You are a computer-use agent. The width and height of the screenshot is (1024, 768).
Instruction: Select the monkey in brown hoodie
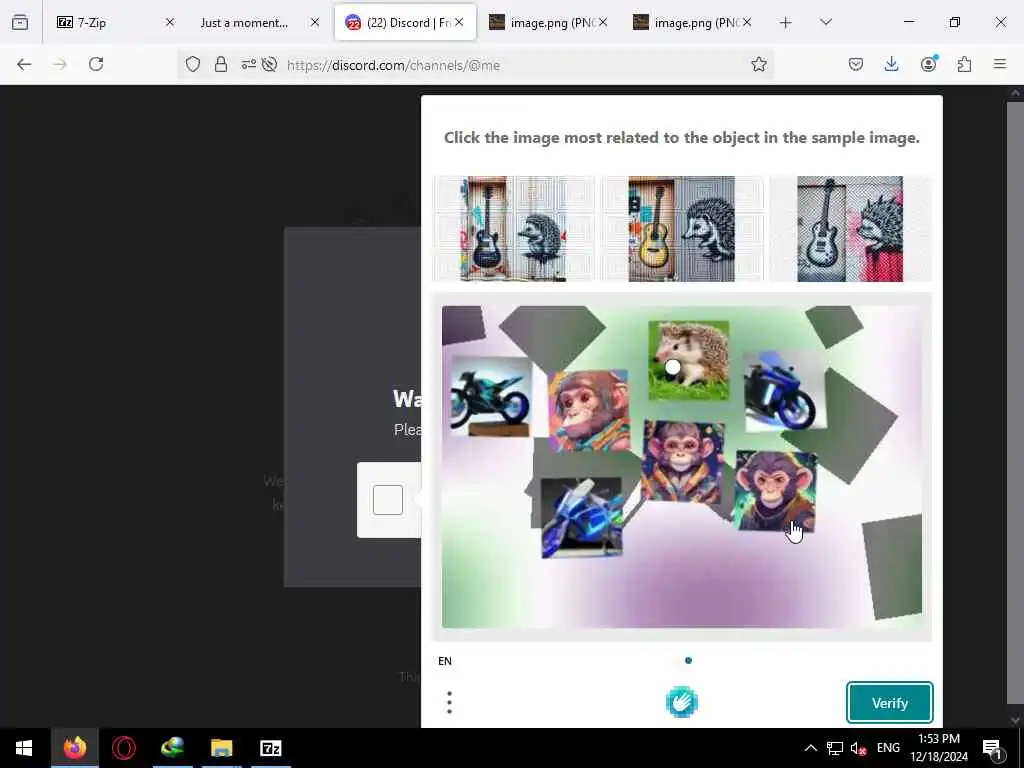(775, 491)
